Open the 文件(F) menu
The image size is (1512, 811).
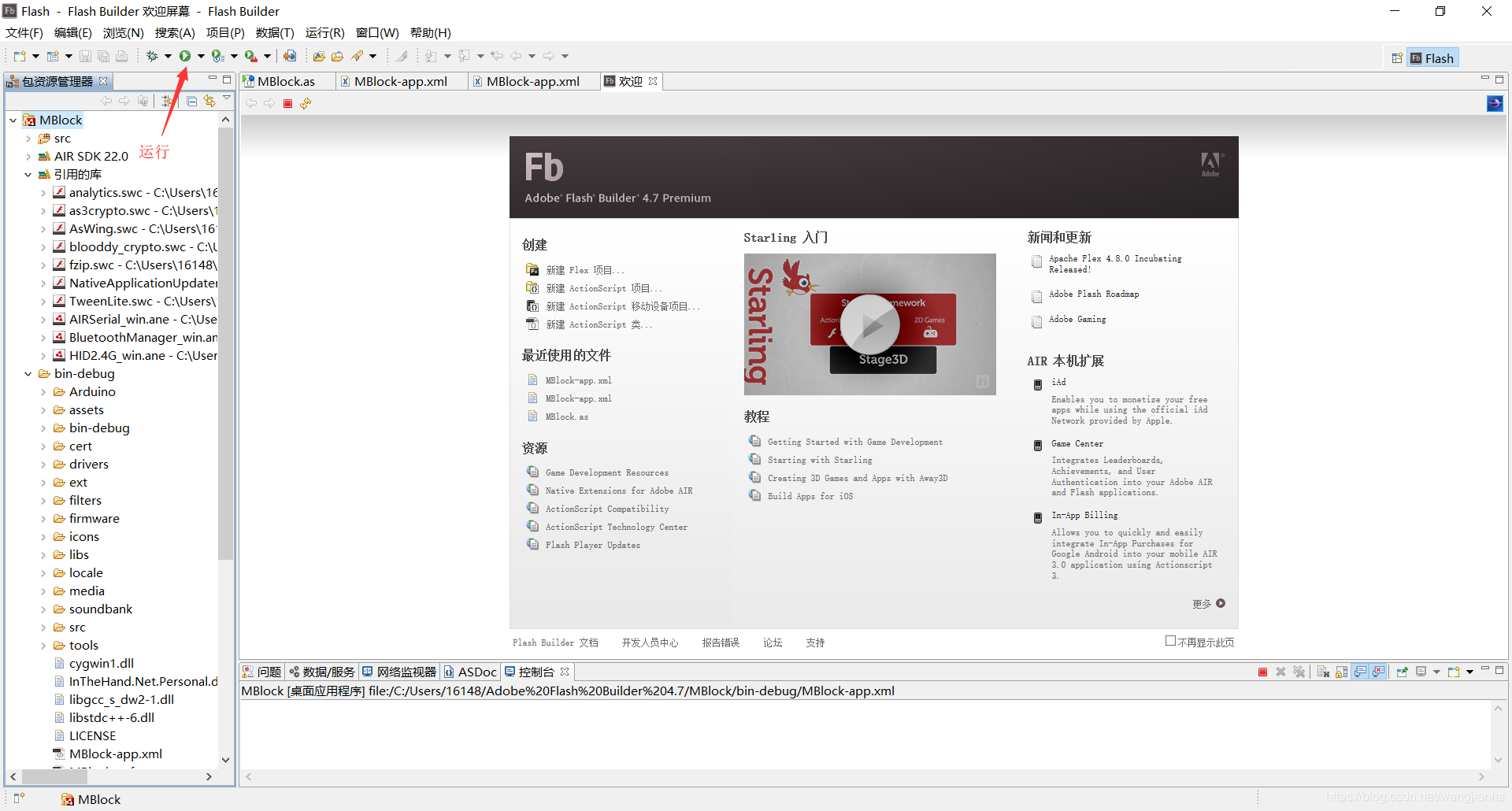click(24, 32)
